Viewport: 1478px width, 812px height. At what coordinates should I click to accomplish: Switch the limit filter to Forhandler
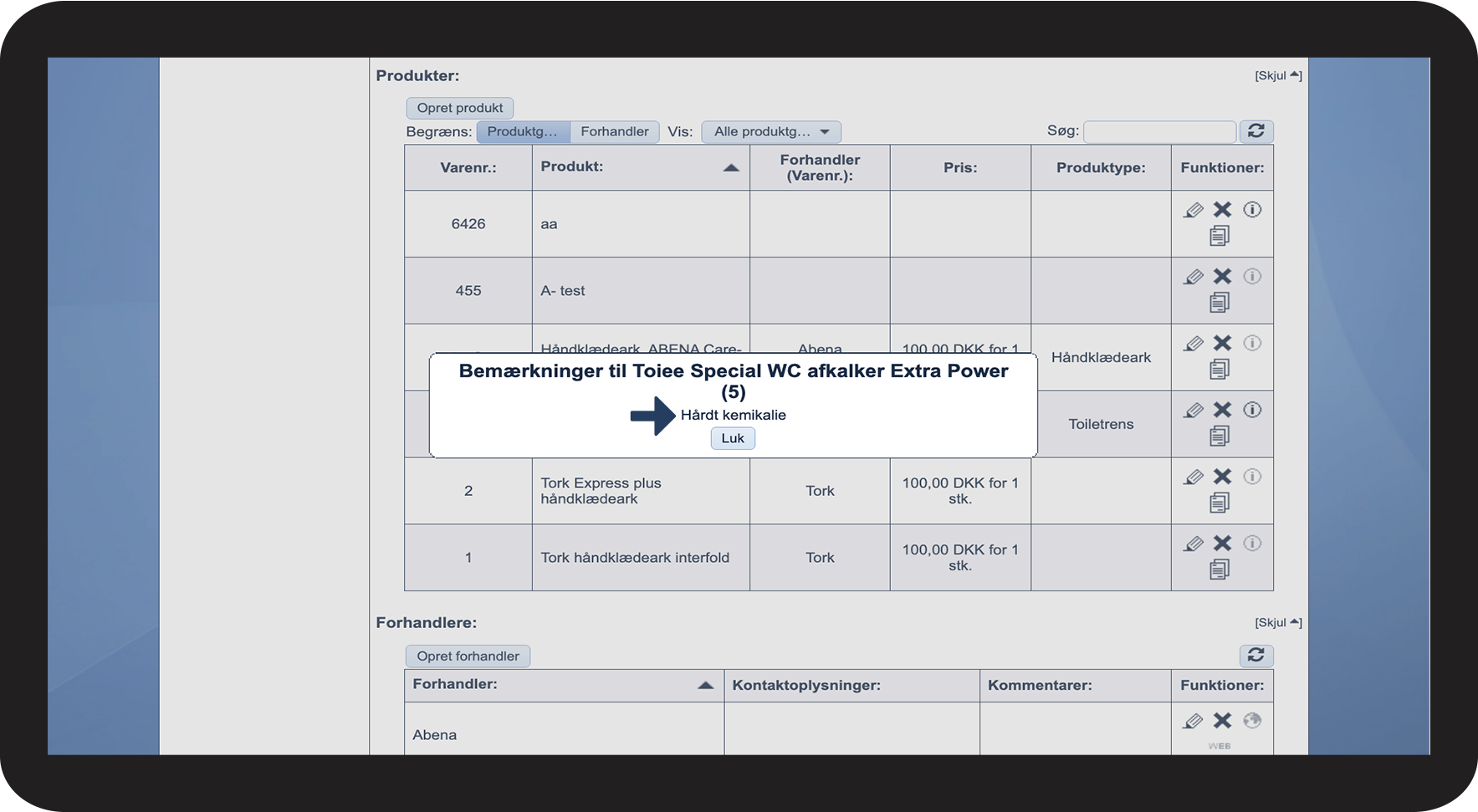614,131
